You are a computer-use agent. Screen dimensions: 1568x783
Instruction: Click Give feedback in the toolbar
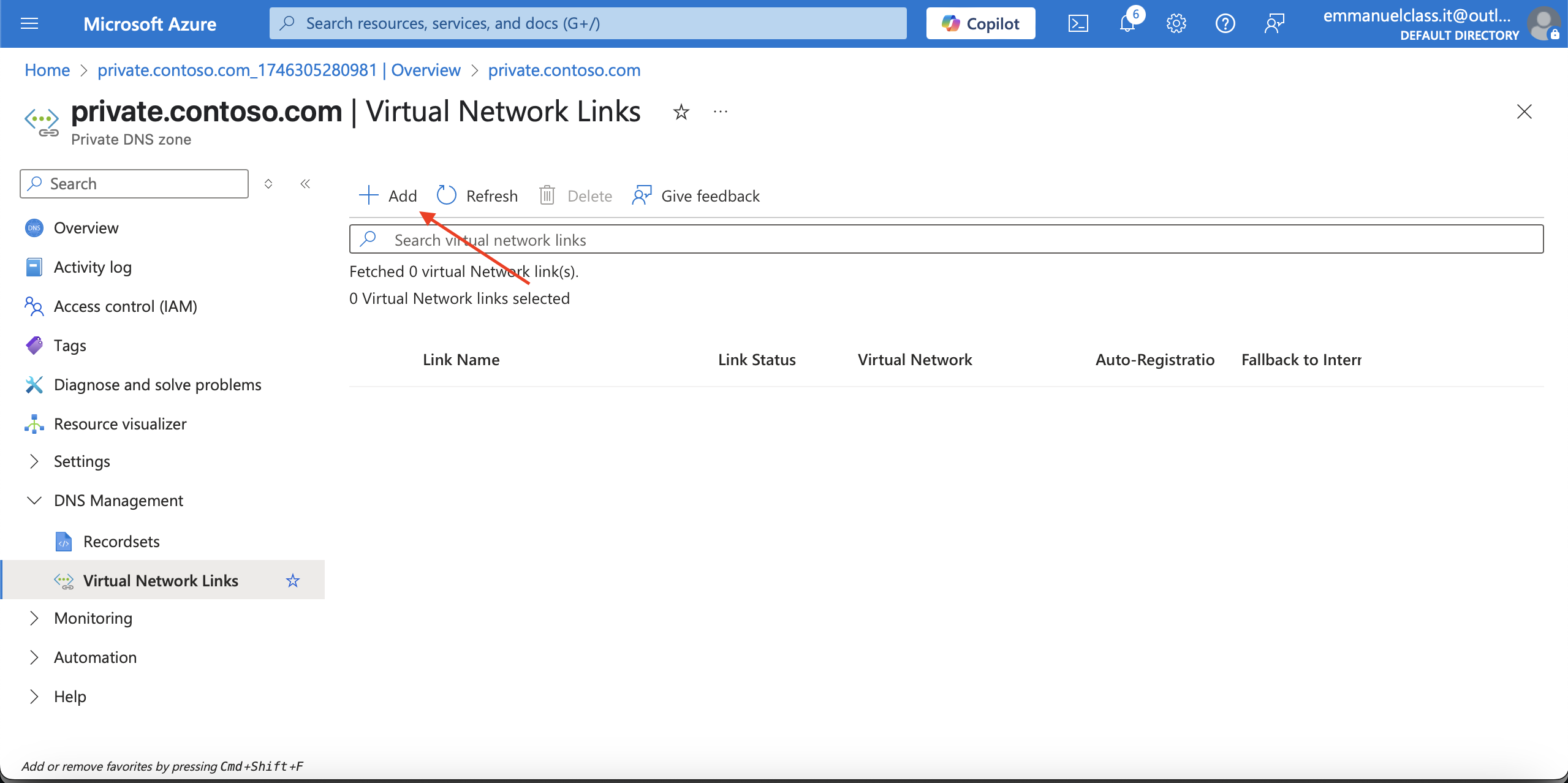click(696, 195)
